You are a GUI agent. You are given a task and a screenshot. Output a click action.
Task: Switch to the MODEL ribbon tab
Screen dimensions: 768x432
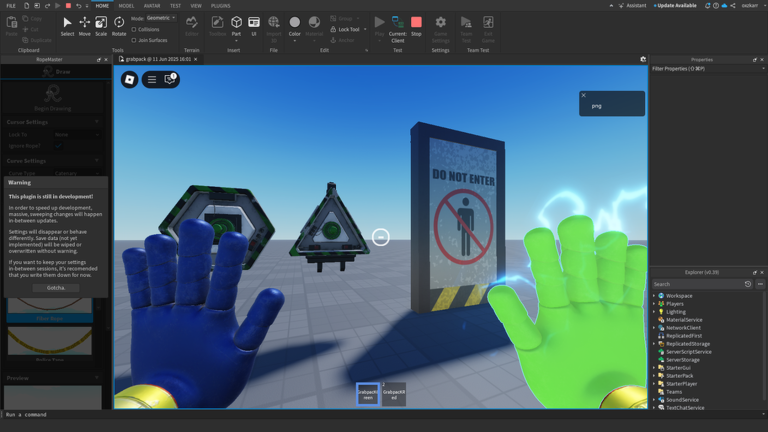(x=126, y=6)
